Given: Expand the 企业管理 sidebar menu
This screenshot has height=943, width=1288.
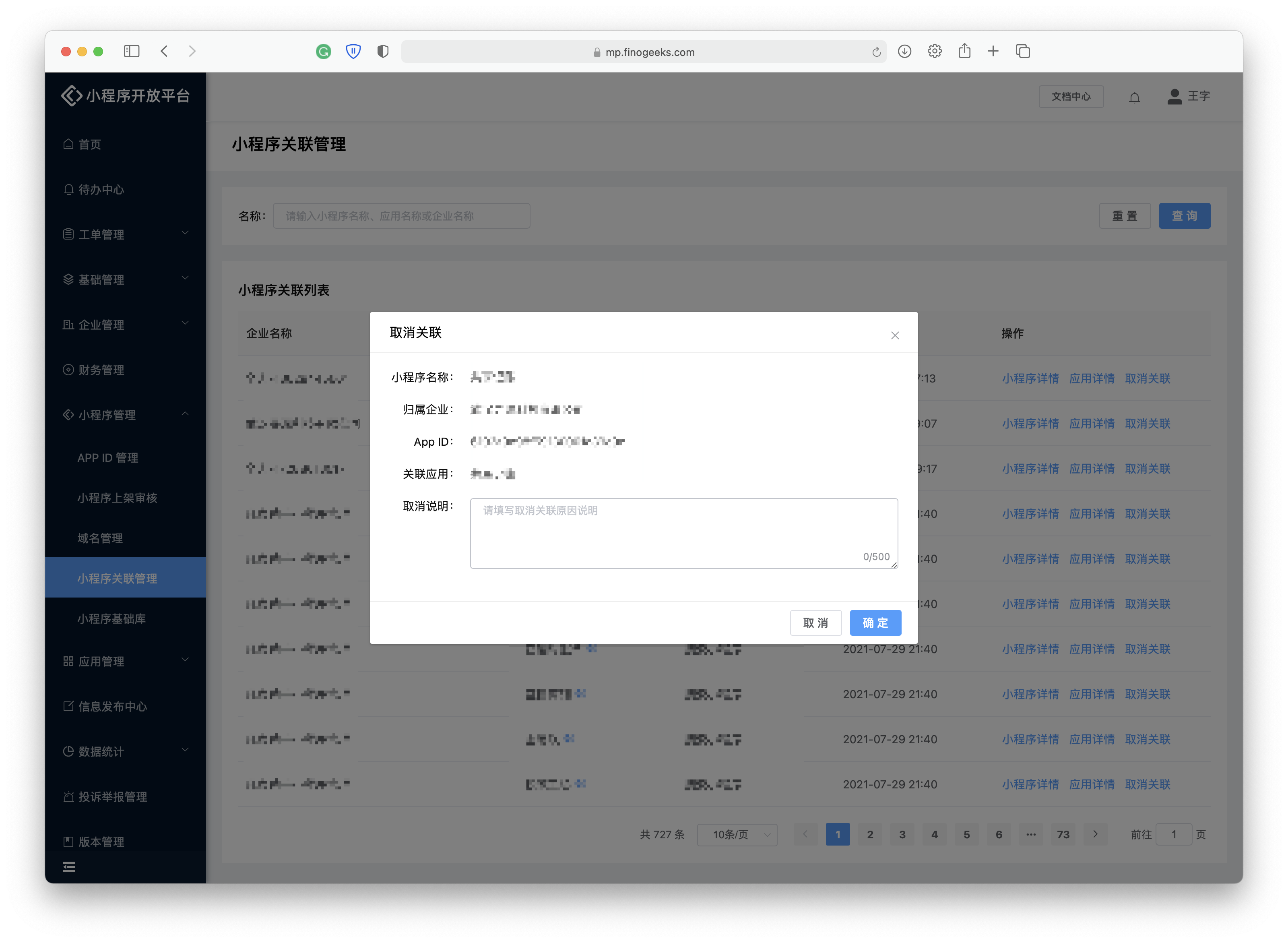Looking at the screenshot, I should tap(126, 325).
